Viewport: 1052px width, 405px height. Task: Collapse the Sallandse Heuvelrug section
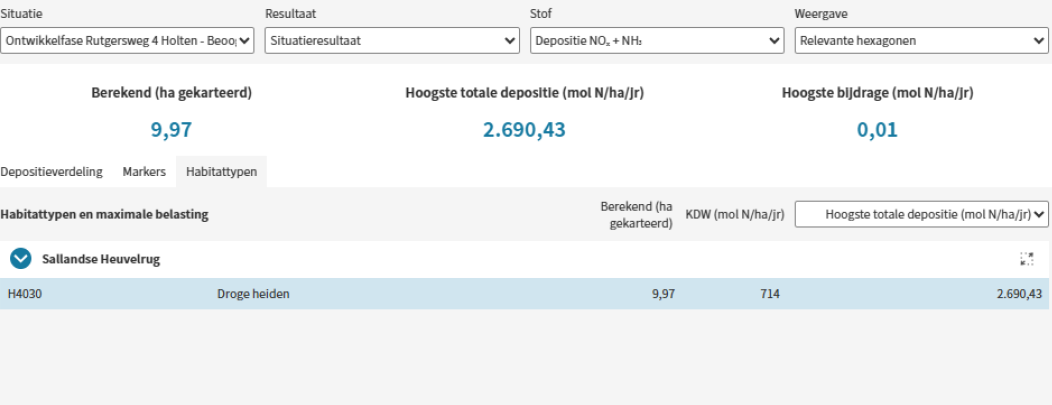pyautogui.click(x=21, y=259)
